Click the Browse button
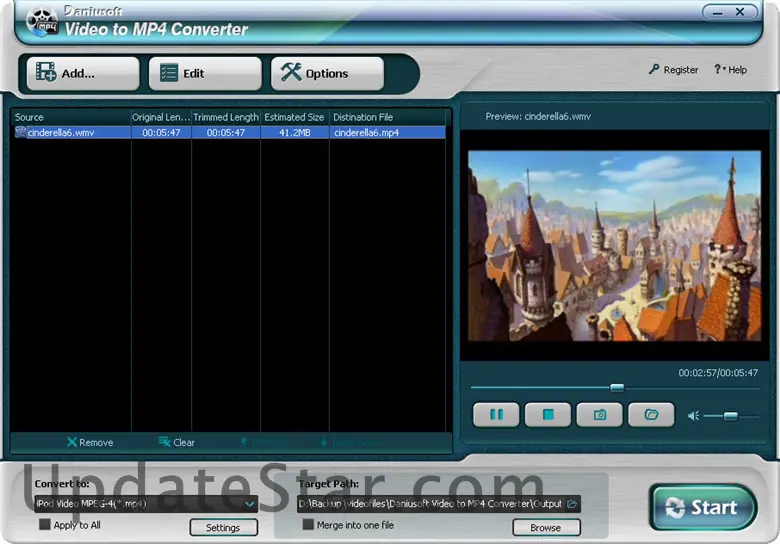The height and width of the screenshot is (544, 780). [x=546, y=527]
